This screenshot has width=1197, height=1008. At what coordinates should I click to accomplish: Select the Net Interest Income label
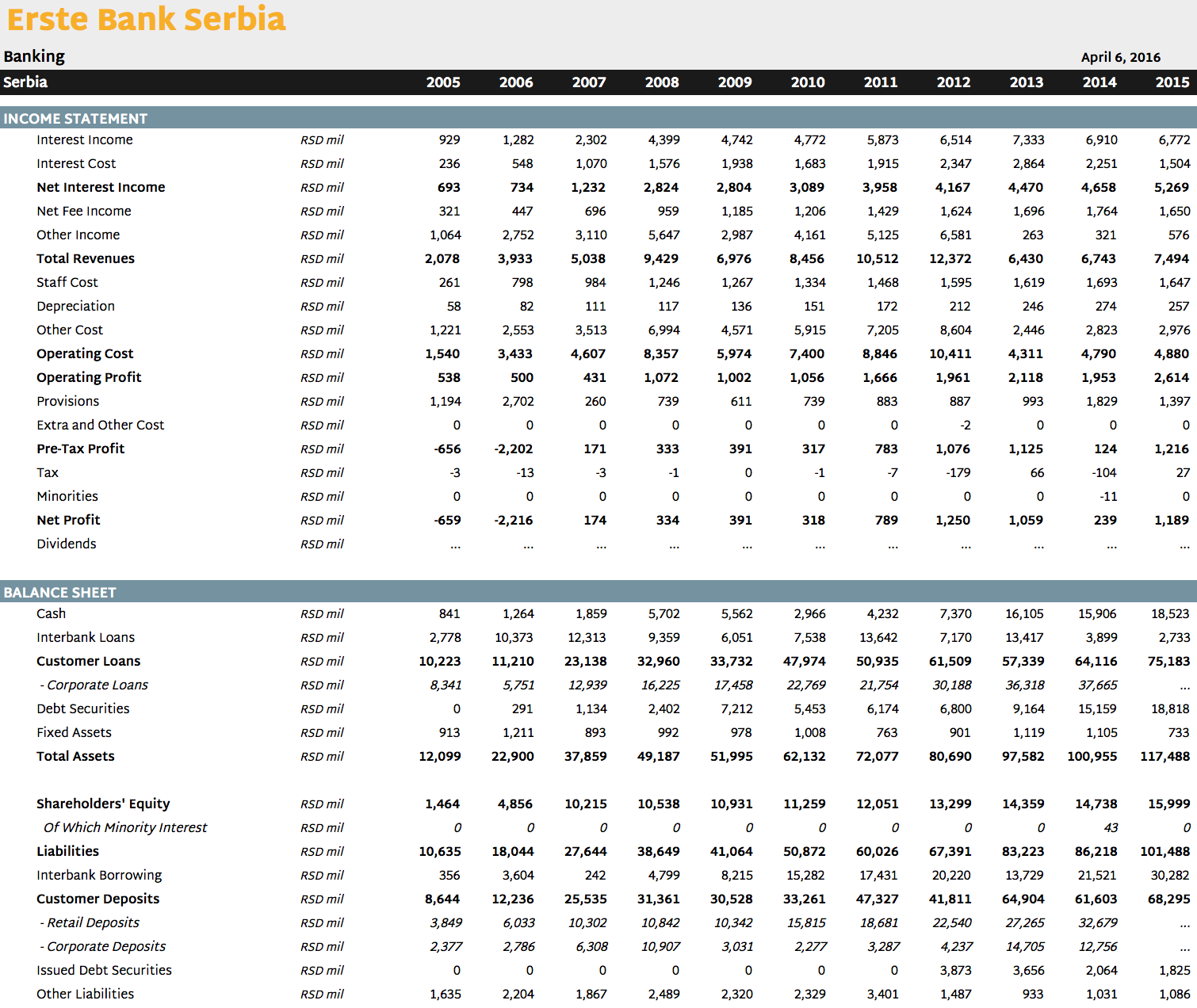pyautogui.click(x=101, y=188)
